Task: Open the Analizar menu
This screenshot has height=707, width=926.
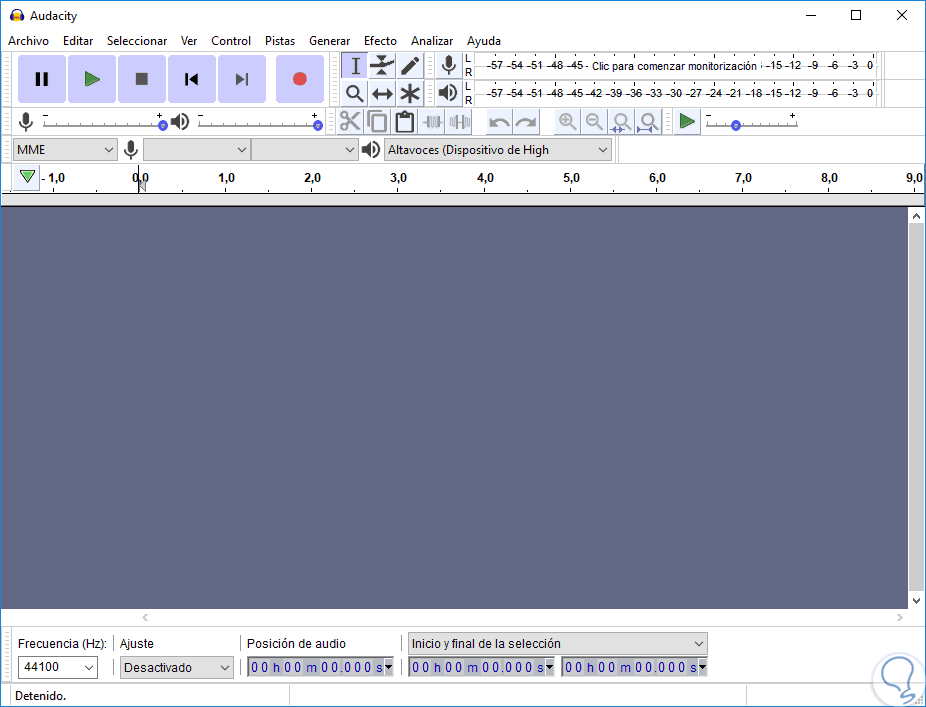Action: pyautogui.click(x=432, y=41)
